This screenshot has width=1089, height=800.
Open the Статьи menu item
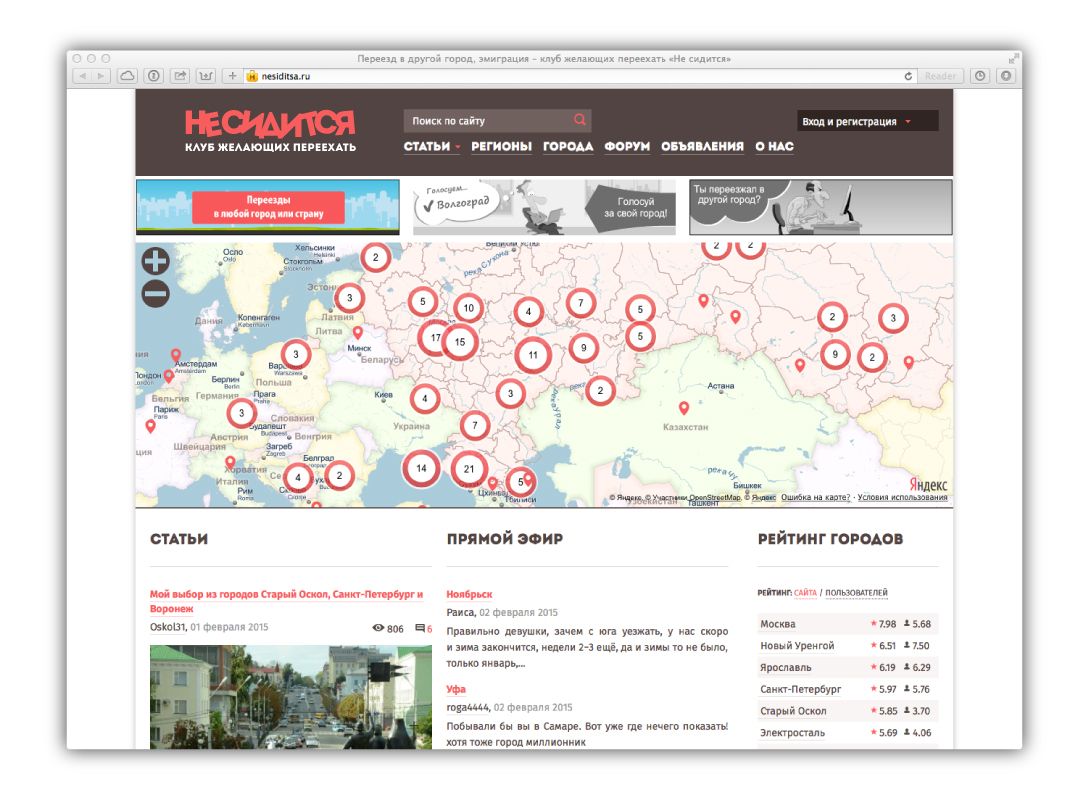427,147
